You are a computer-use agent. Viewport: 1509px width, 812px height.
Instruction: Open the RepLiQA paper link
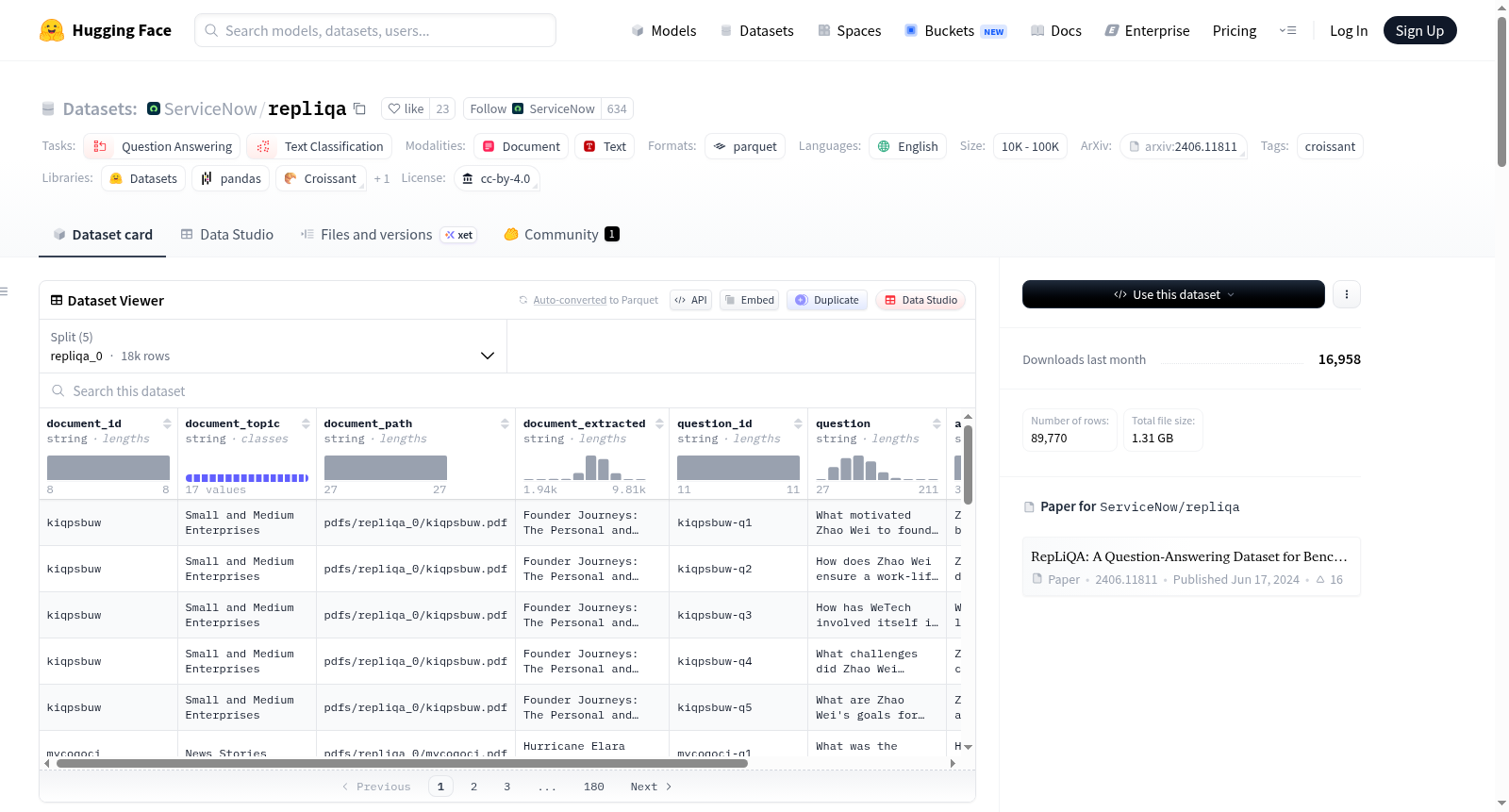coord(1190,567)
